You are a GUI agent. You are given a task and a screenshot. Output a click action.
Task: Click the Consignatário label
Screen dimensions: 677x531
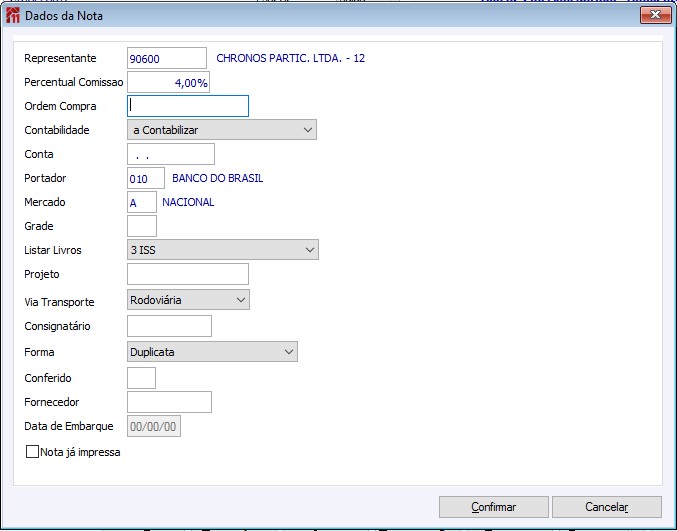(x=57, y=326)
